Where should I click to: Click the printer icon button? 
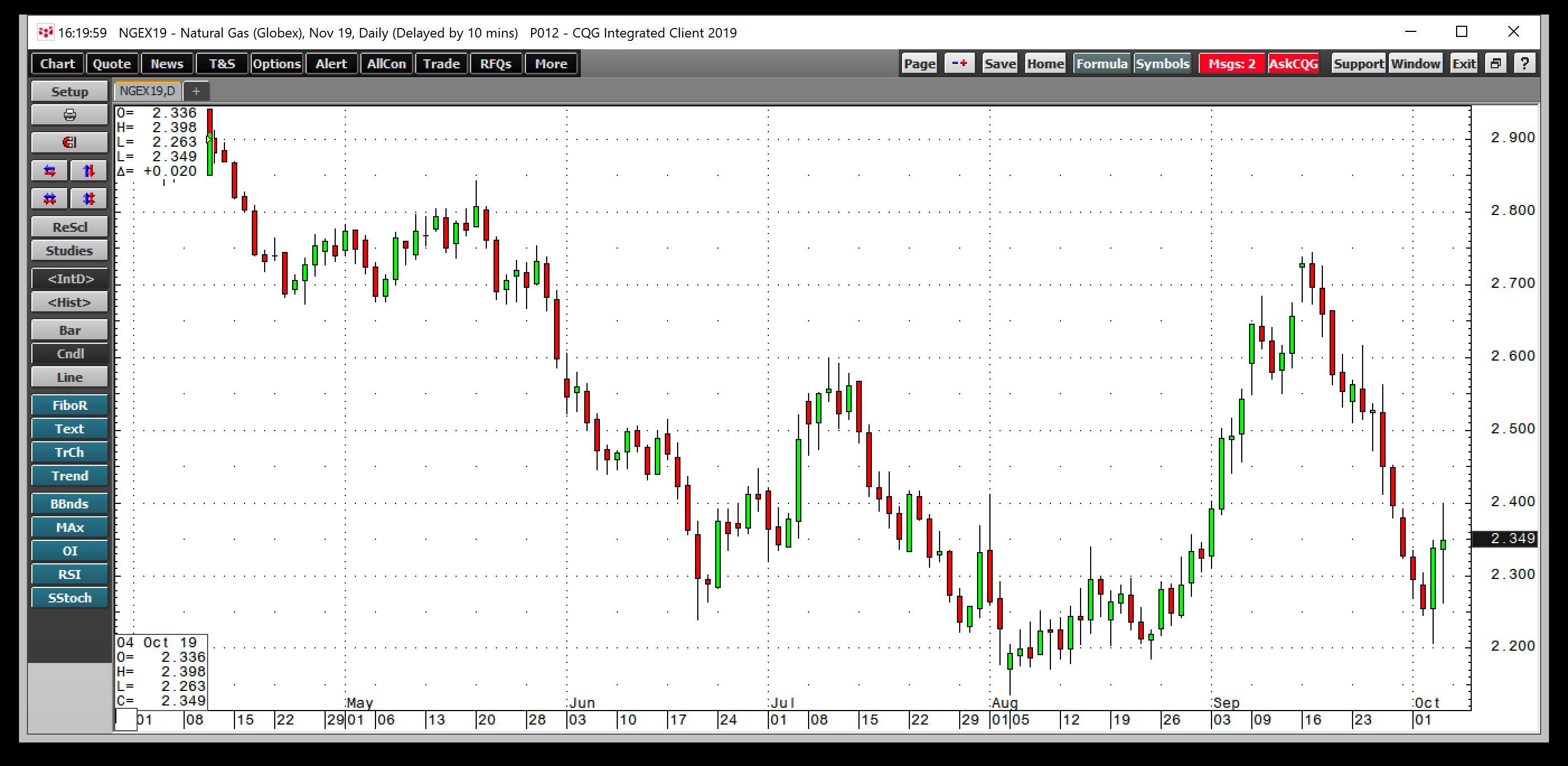point(69,114)
